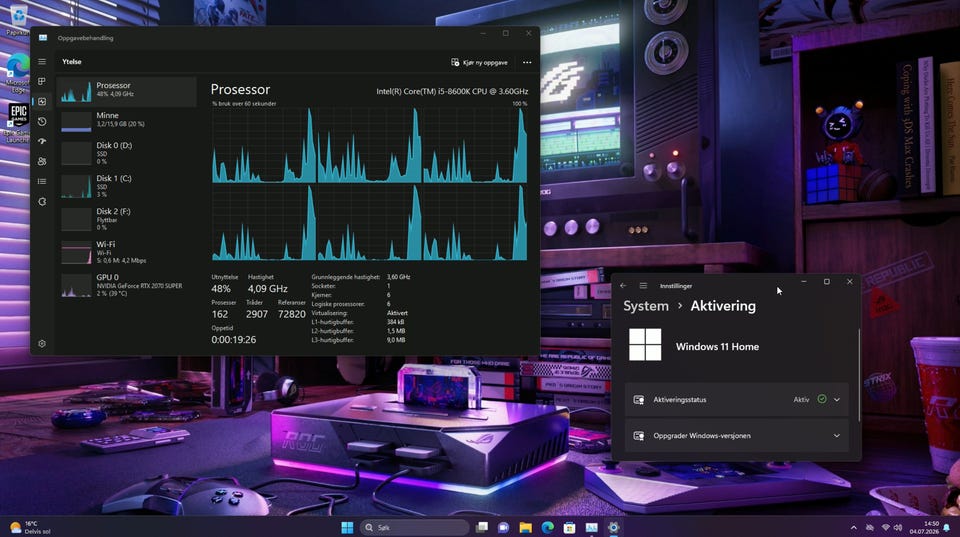Click System breadcrumb link
The height and width of the screenshot is (537, 960).
pyautogui.click(x=646, y=306)
